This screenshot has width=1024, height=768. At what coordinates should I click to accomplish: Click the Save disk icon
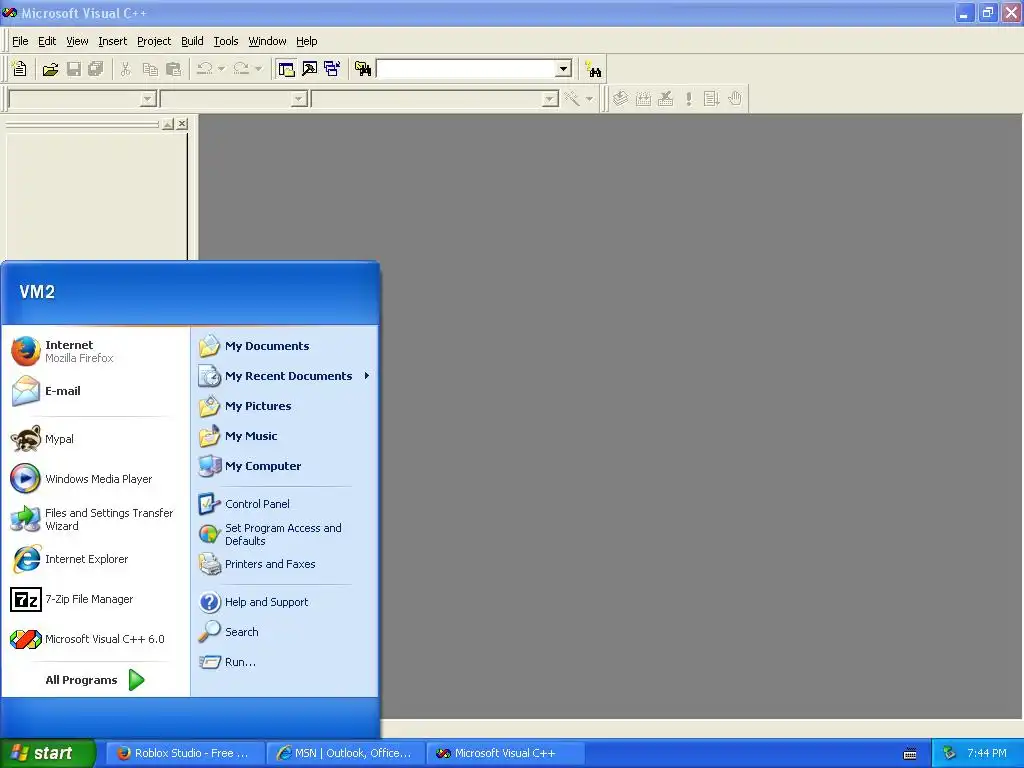[74, 69]
